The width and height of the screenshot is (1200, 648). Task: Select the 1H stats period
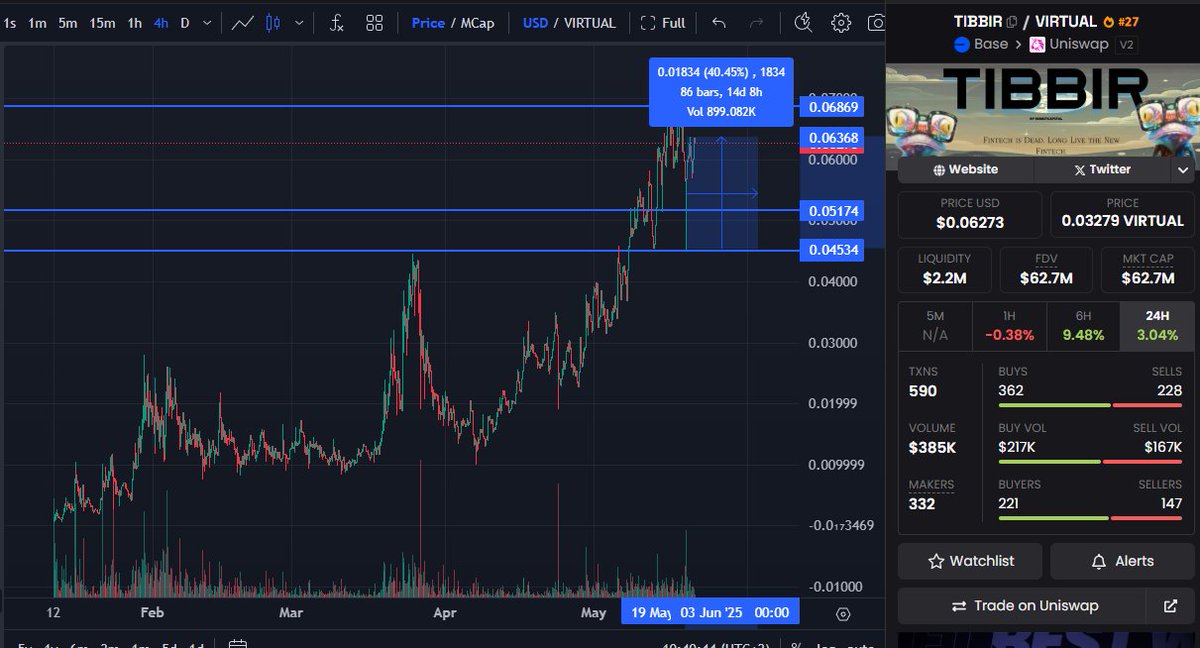pos(1009,326)
